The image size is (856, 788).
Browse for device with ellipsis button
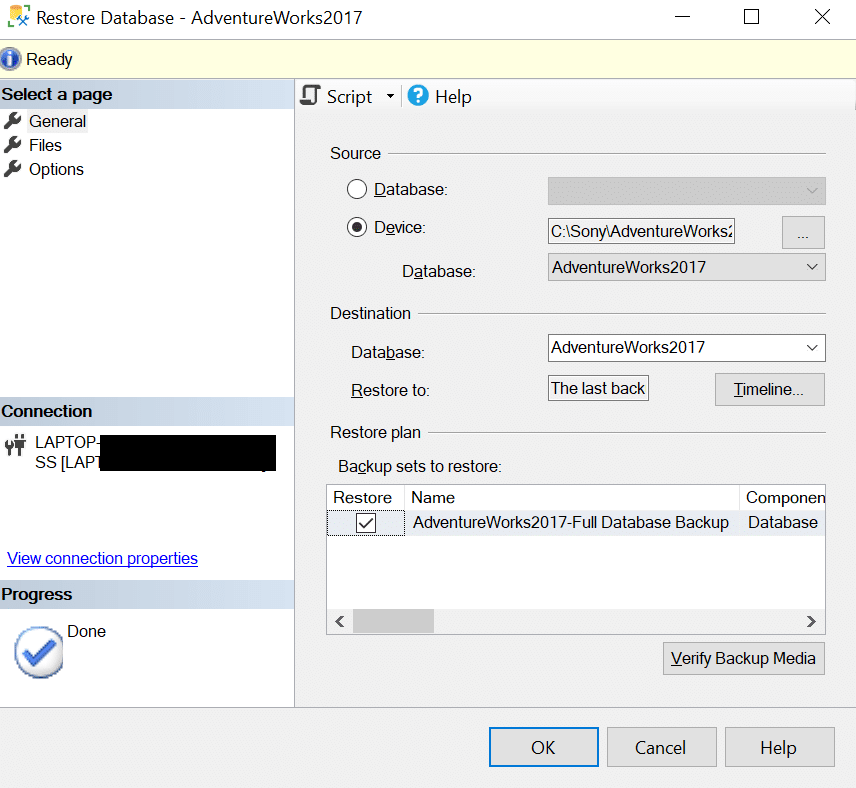pyautogui.click(x=803, y=233)
